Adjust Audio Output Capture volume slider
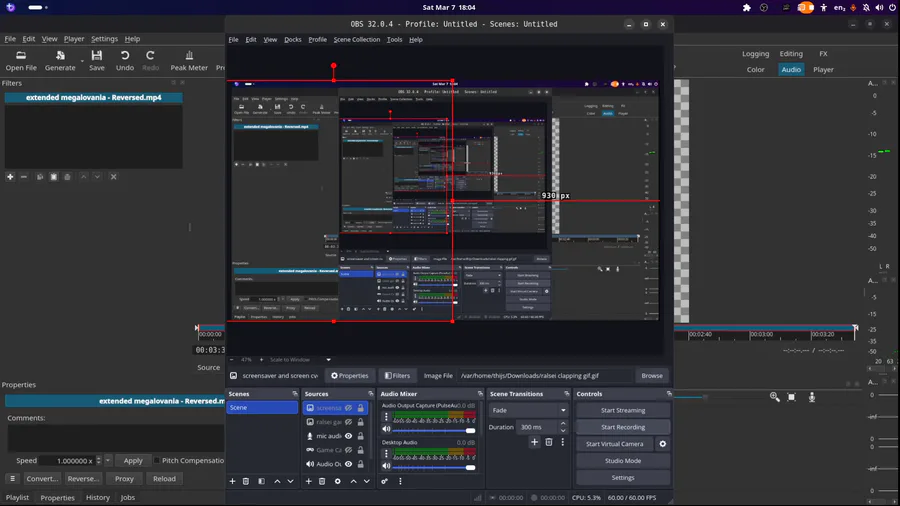The height and width of the screenshot is (506, 900). point(434,430)
